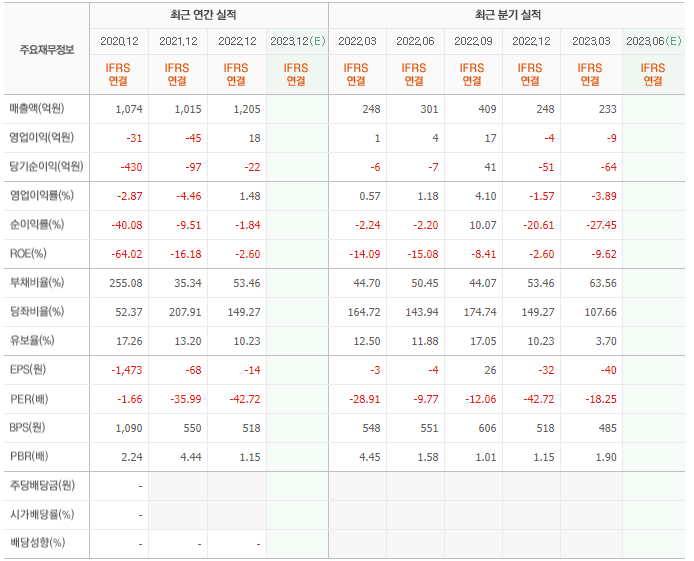Screen dimensions: 694x561
Task: Select the 유보율(%) row label
Action: (32, 340)
